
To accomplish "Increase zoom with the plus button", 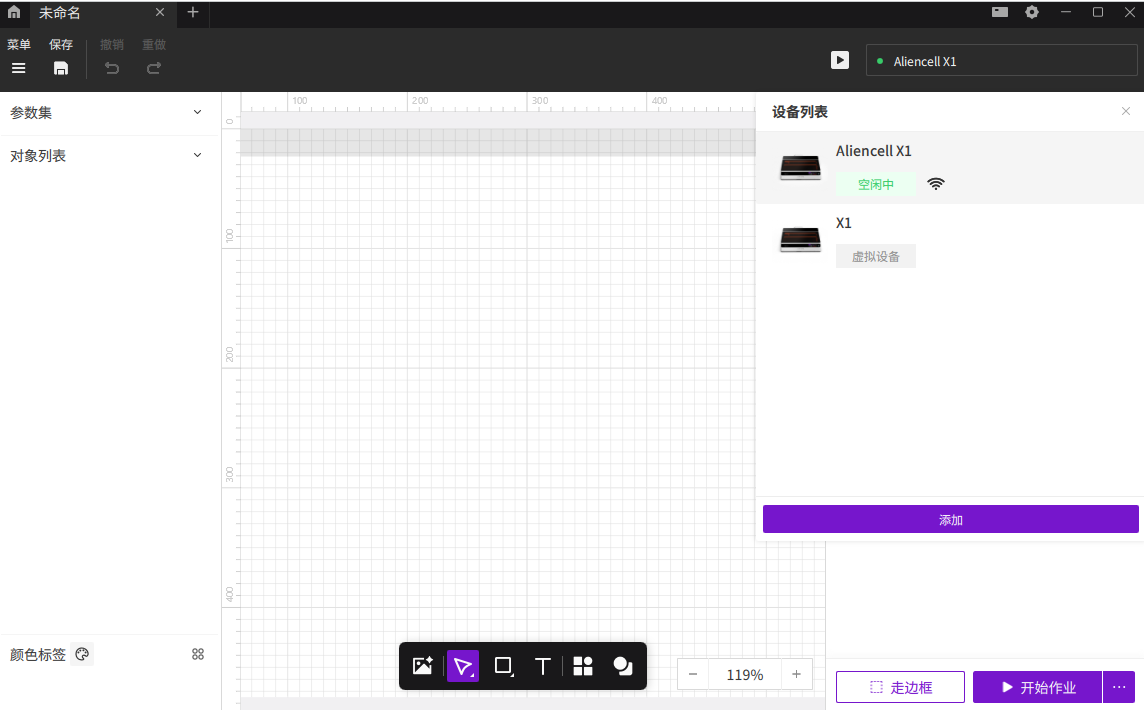I will (796, 674).
